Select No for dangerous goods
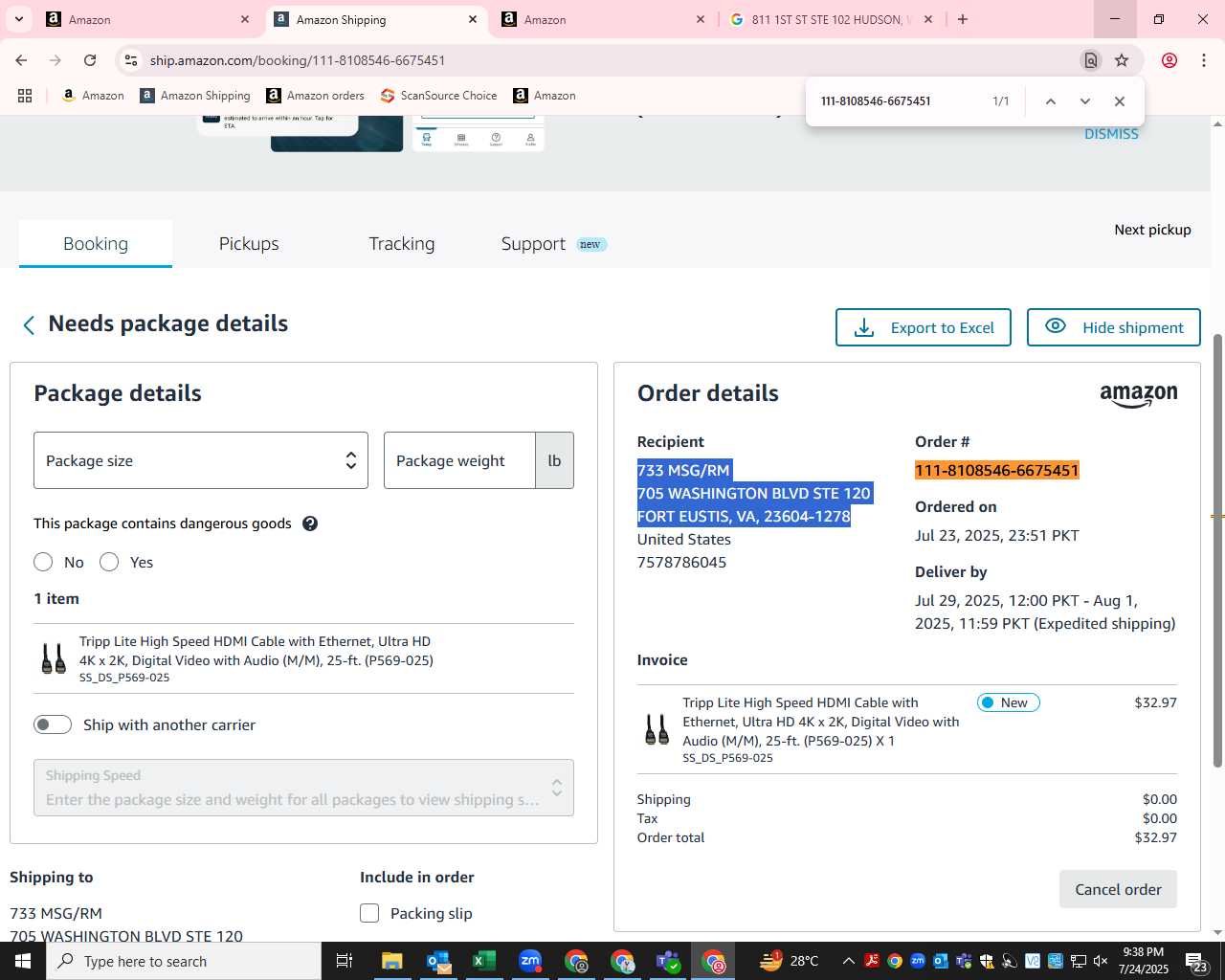1225x980 pixels. pyautogui.click(x=43, y=562)
